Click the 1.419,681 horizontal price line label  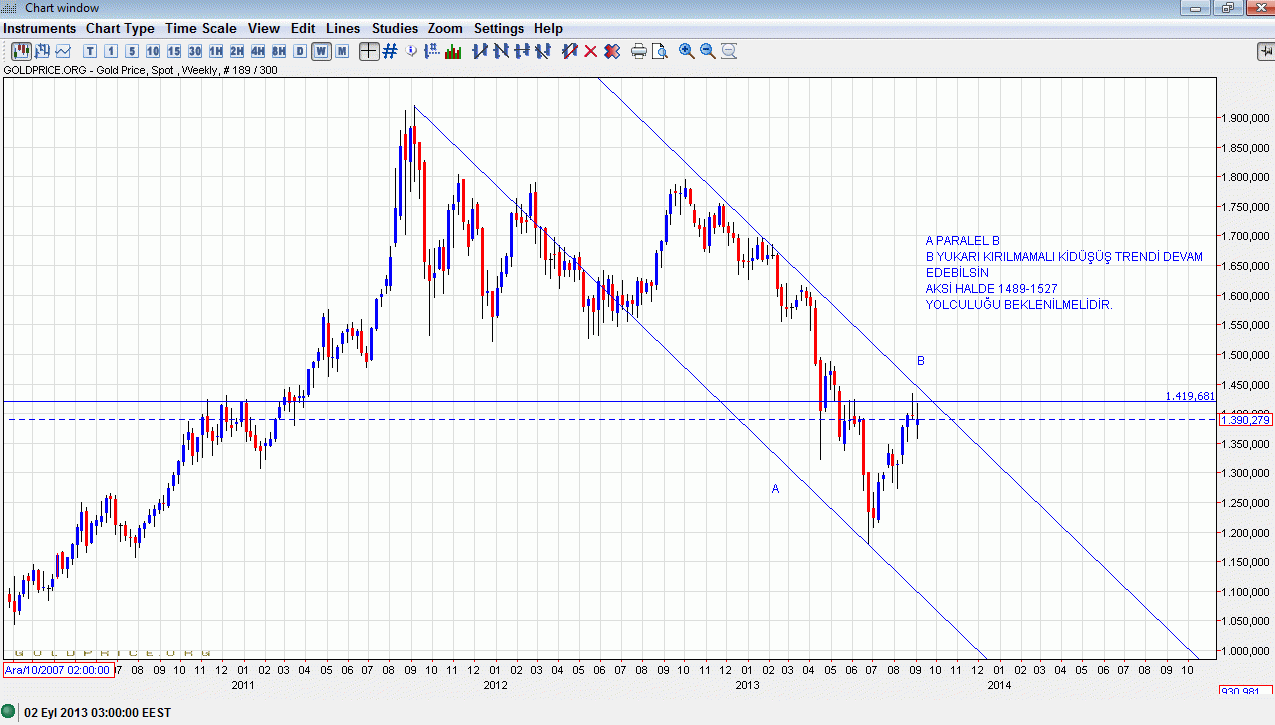coord(1190,396)
